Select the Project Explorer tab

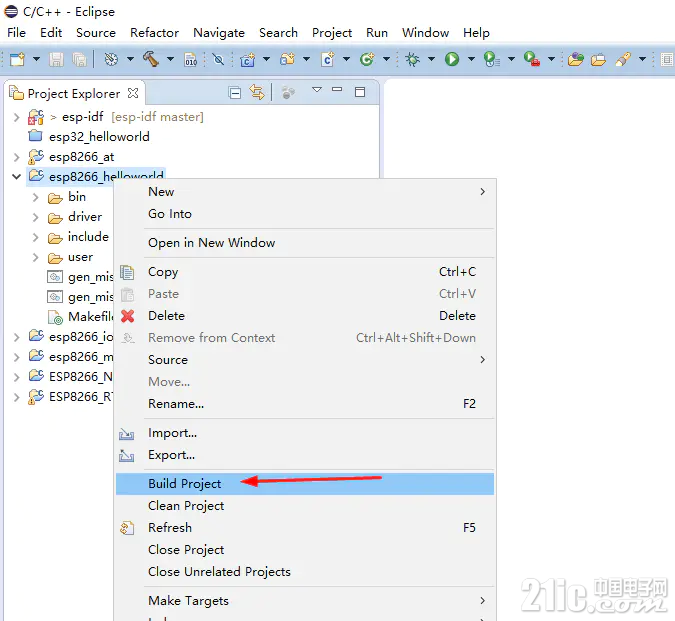tap(73, 93)
